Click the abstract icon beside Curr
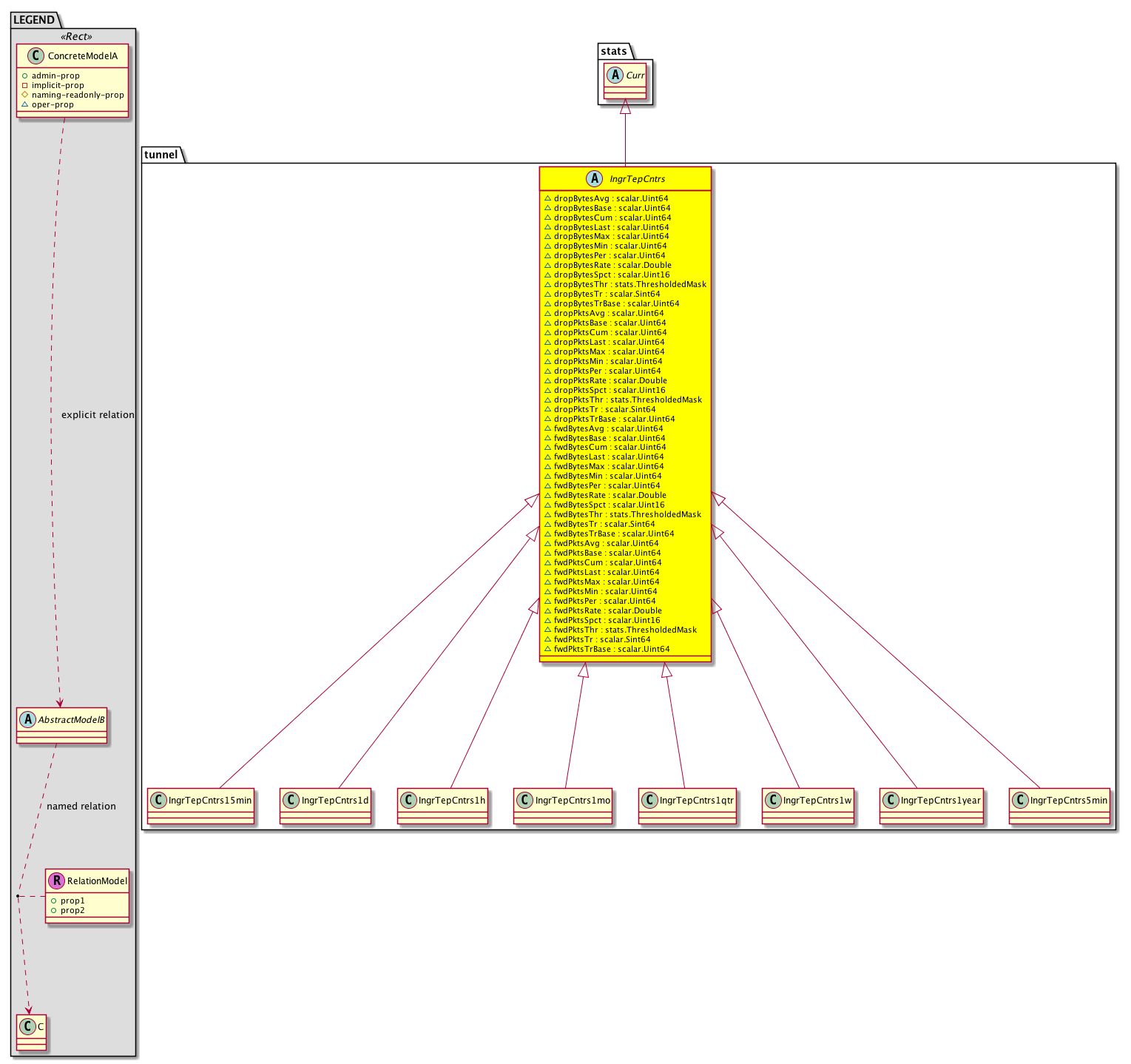The height and width of the screenshot is (1064, 1131). pyautogui.click(x=613, y=75)
